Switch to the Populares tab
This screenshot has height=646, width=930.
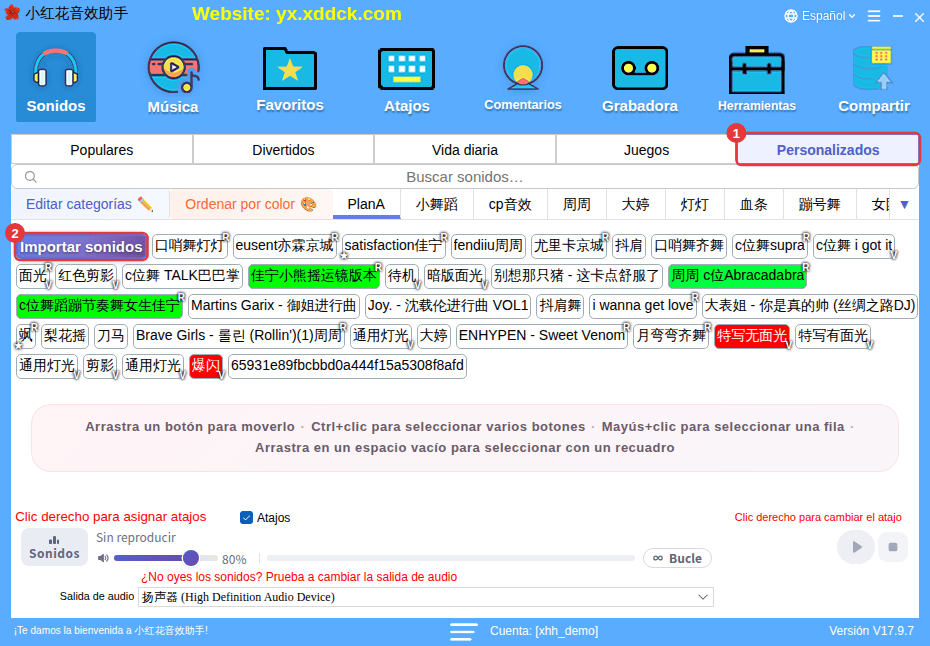[102, 150]
